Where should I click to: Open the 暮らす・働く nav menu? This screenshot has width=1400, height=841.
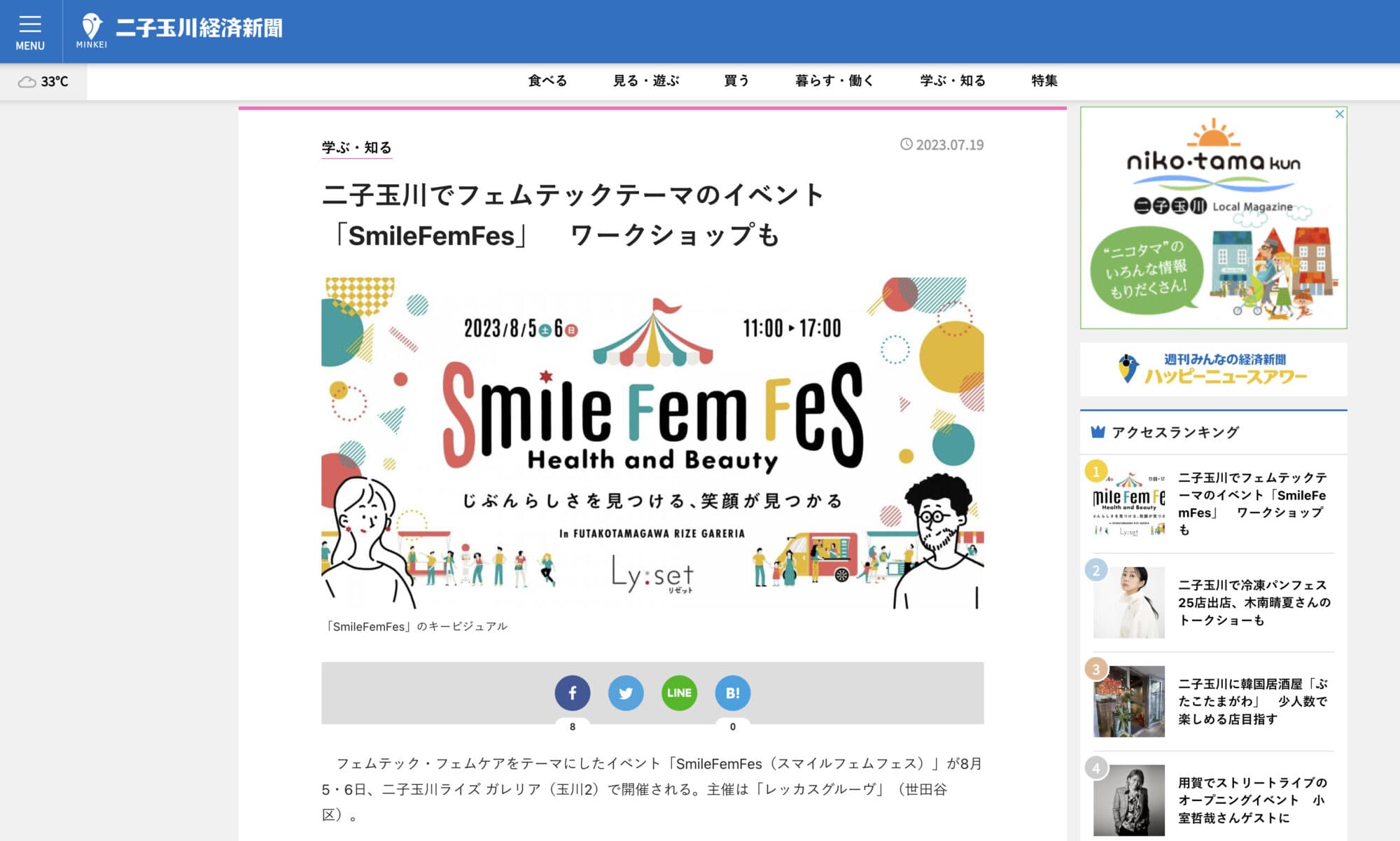pos(834,81)
